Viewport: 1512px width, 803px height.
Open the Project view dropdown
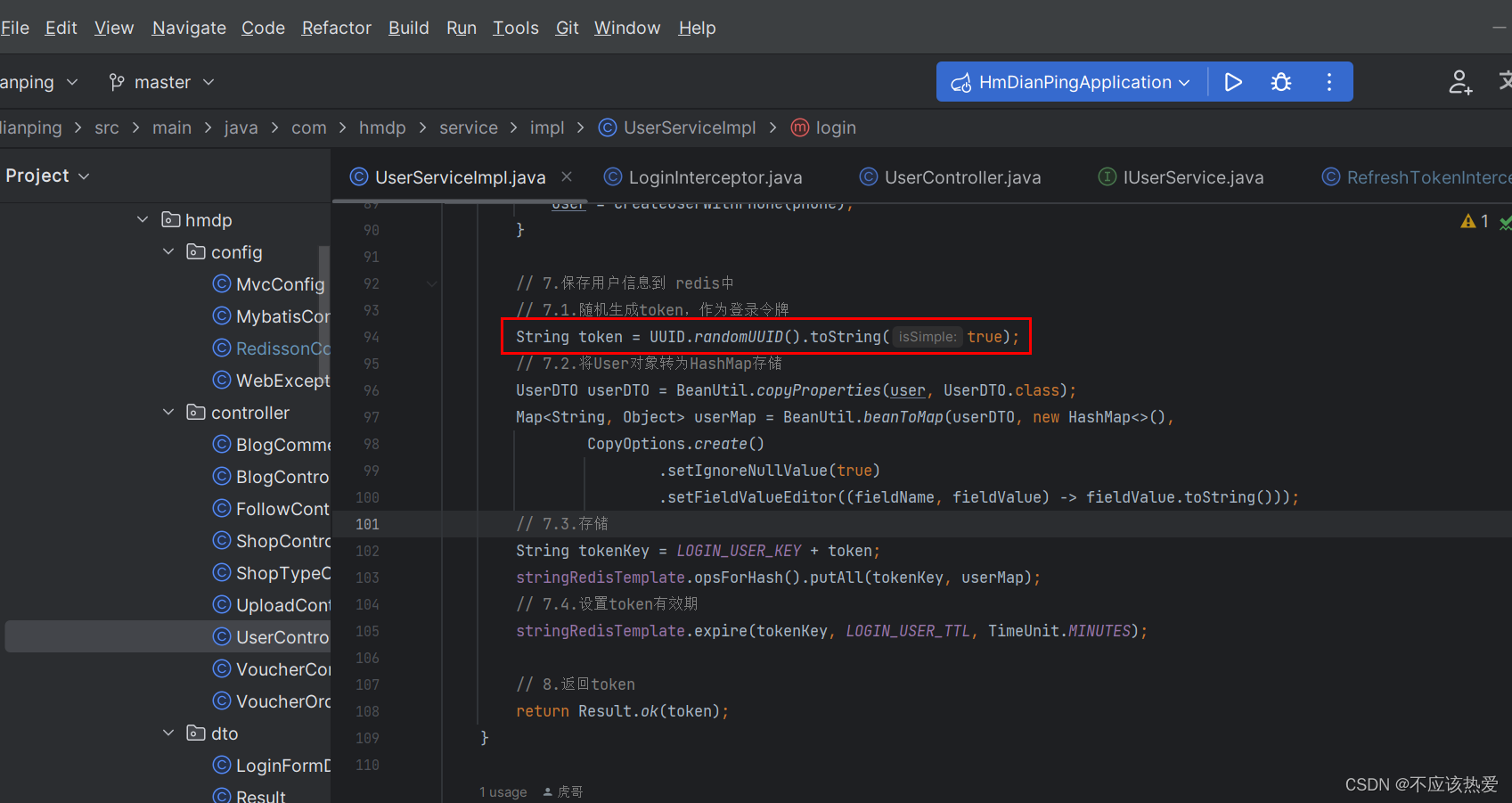point(47,176)
